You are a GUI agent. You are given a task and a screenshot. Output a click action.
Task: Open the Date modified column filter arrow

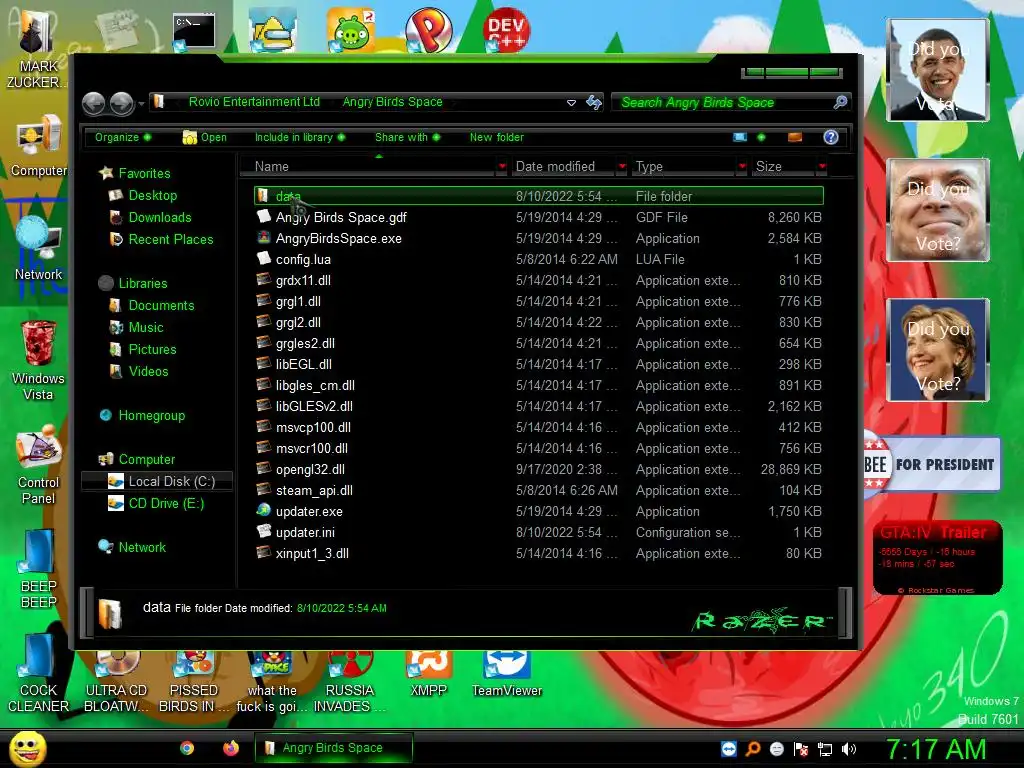point(622,167)
